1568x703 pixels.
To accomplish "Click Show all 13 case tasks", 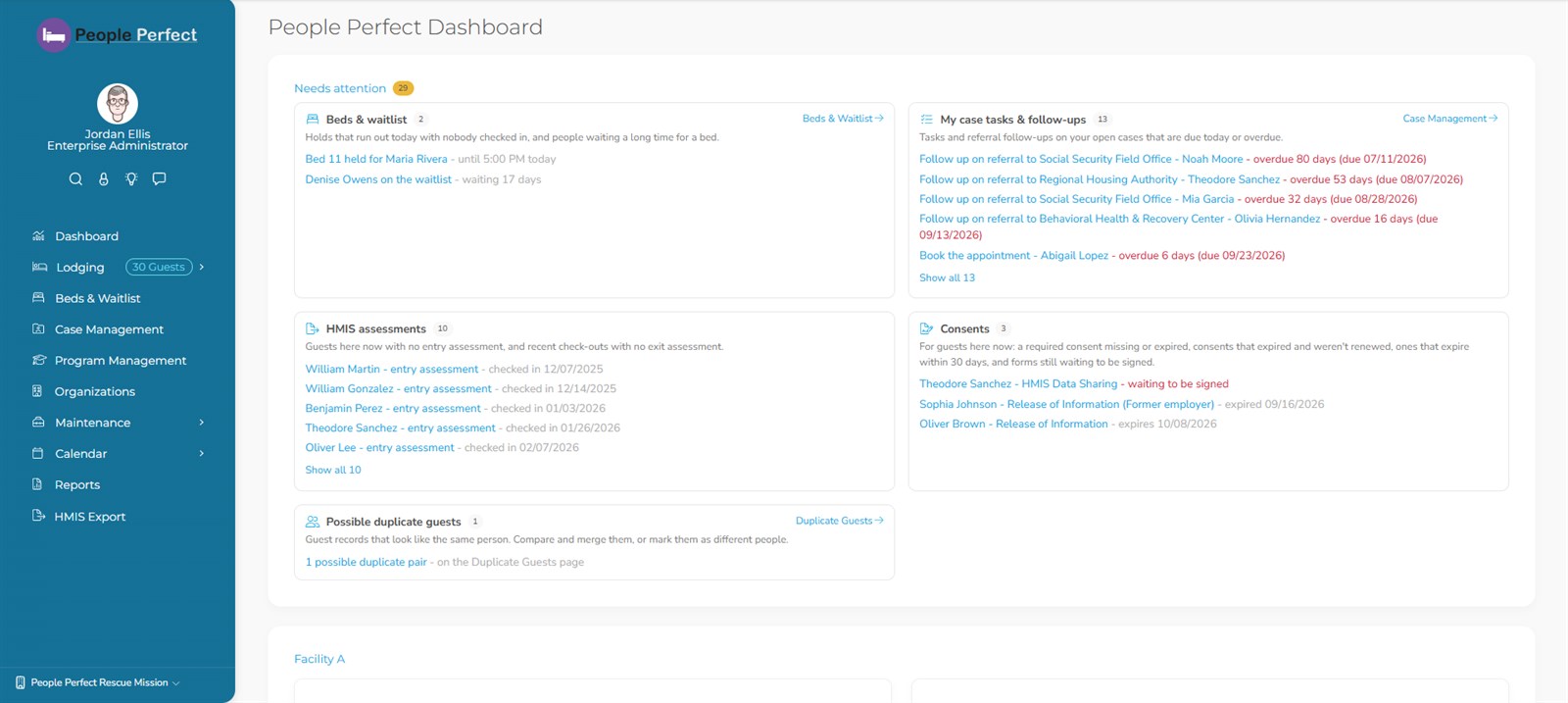I will pos(947,277).
